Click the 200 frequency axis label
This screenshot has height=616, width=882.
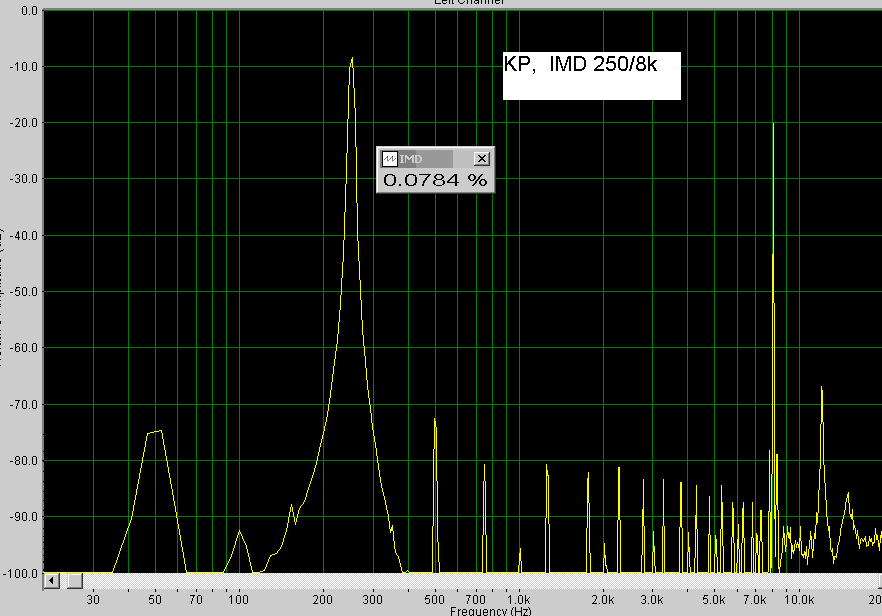(x=323, y=600)
